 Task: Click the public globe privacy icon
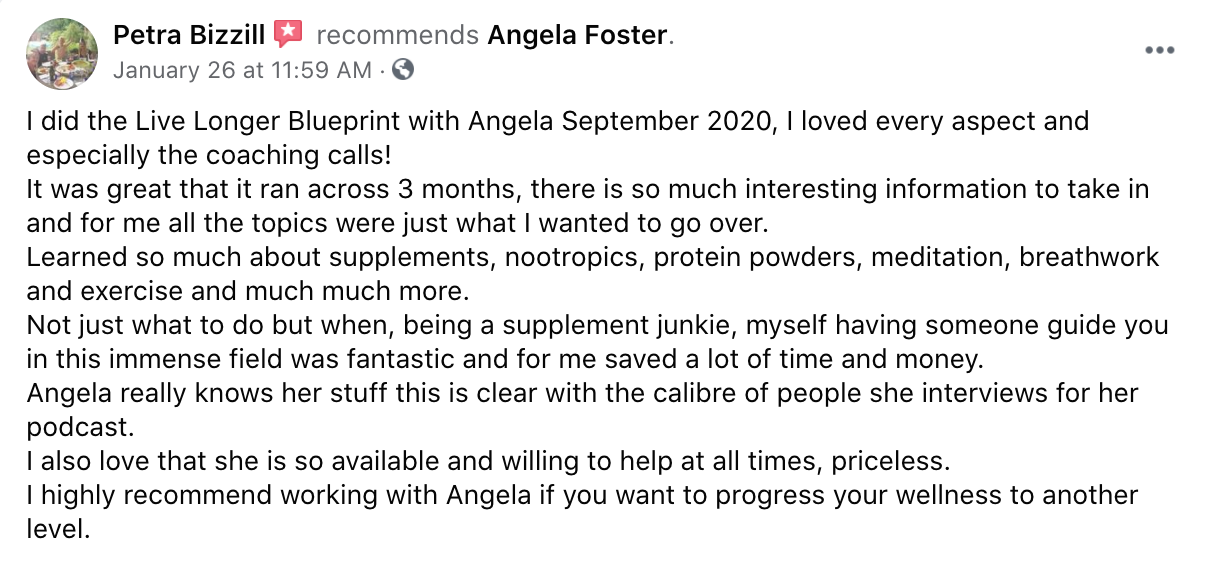pos(404,70)
